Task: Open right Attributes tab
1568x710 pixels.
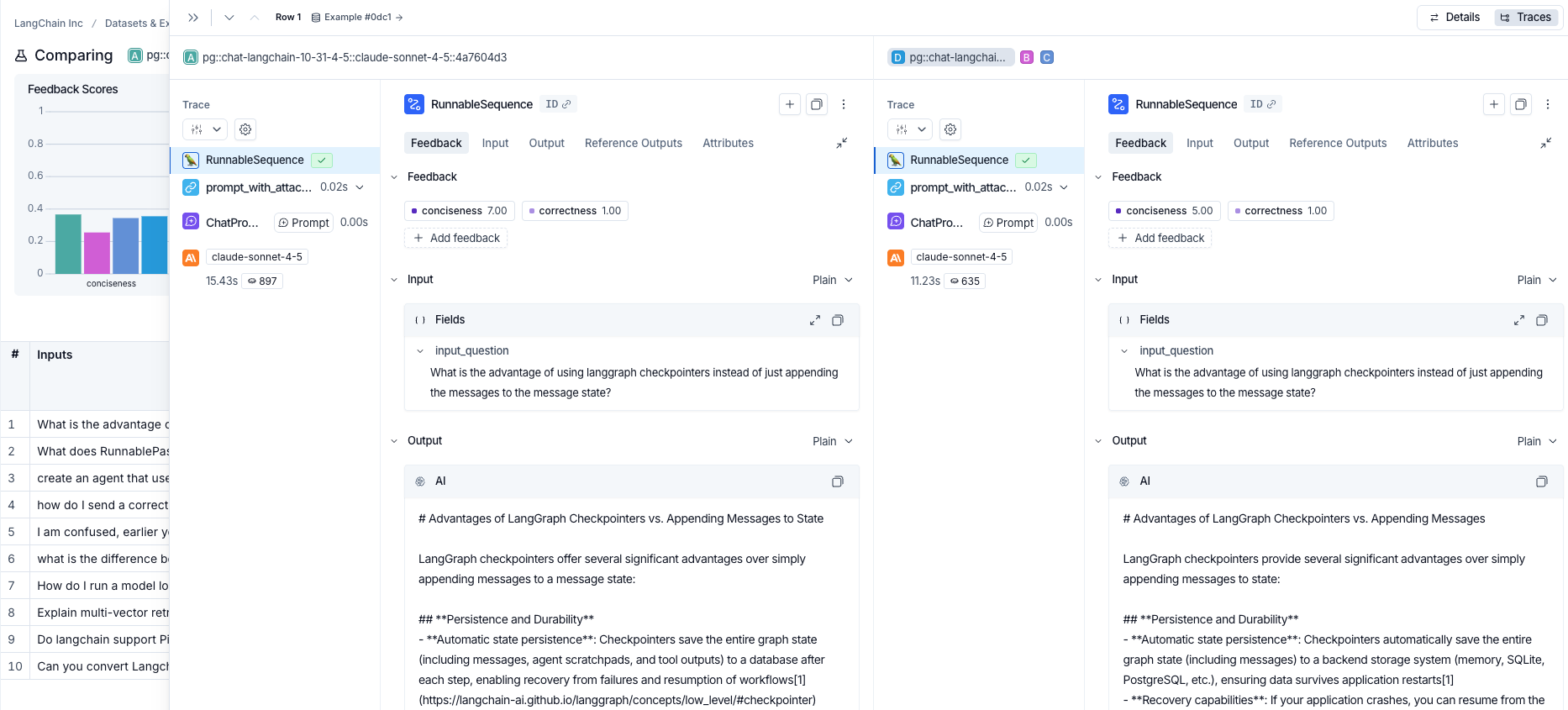Action: (1433, 143)
